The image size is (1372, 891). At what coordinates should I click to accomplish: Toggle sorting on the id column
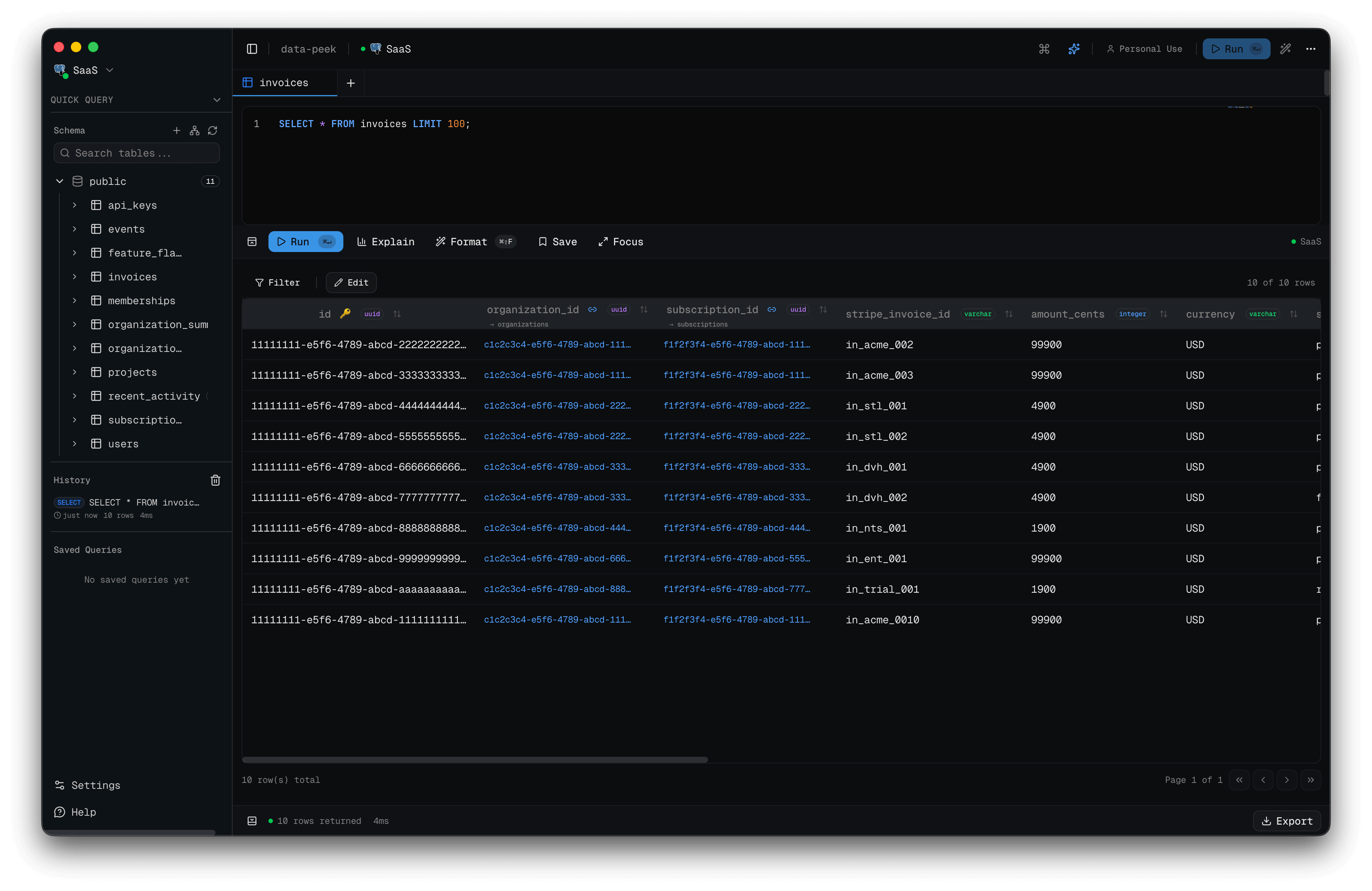pos(397,314)
